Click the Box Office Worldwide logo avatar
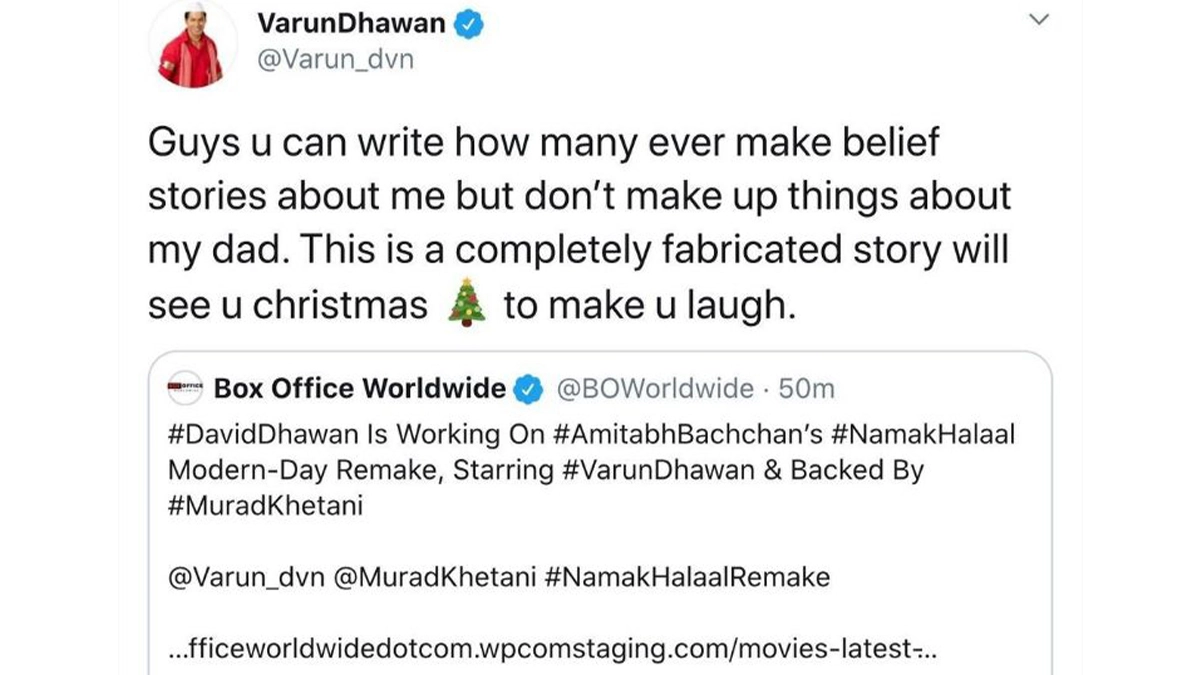This screenshot has height=675, width=1200. click(185, 387)
